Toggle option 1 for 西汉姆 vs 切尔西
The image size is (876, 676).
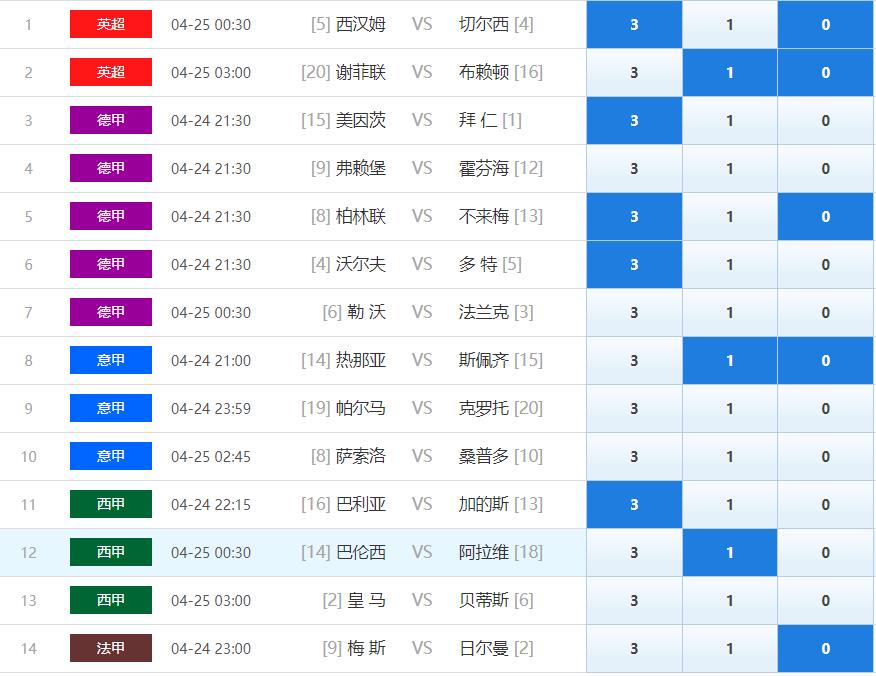coord(730,25)
